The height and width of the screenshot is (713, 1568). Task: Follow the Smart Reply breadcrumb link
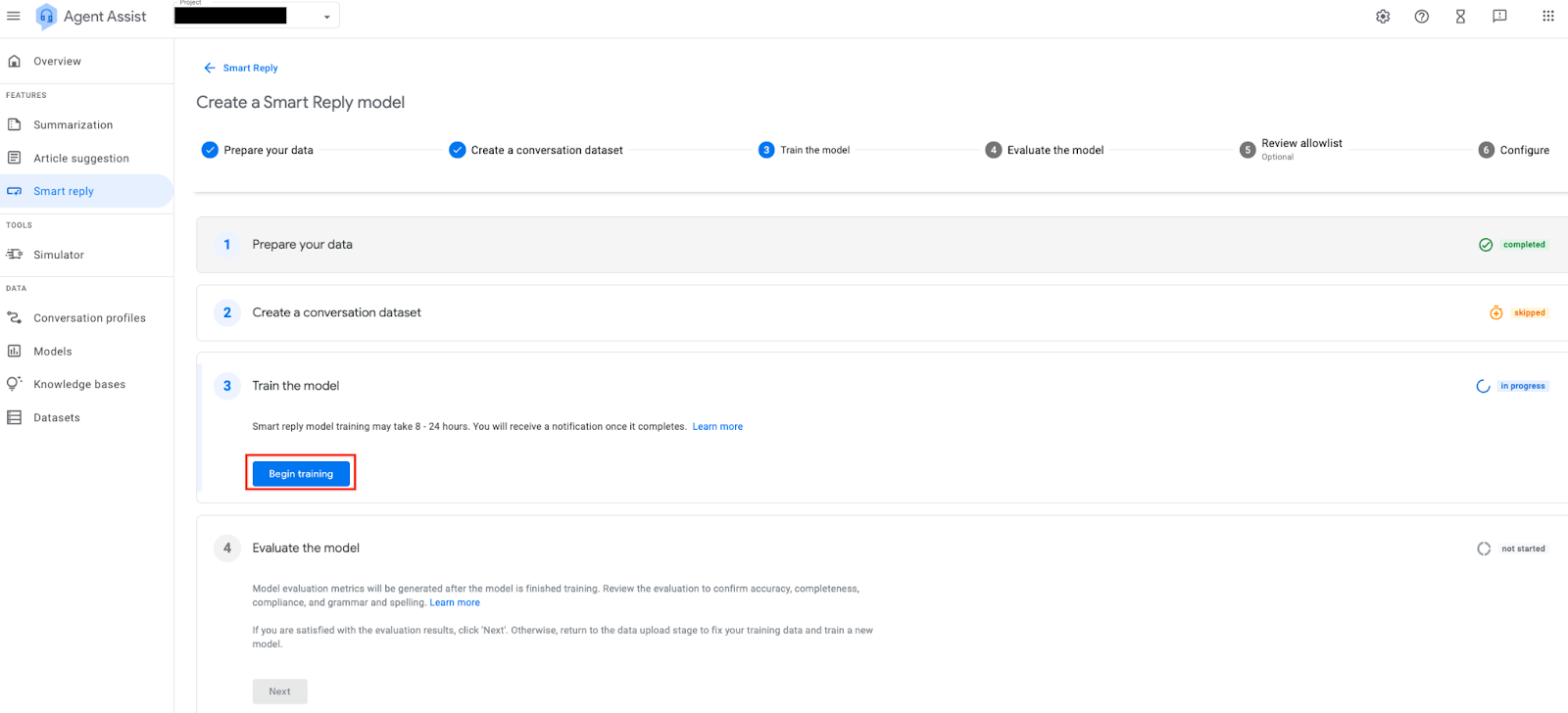tap(251, 68)
